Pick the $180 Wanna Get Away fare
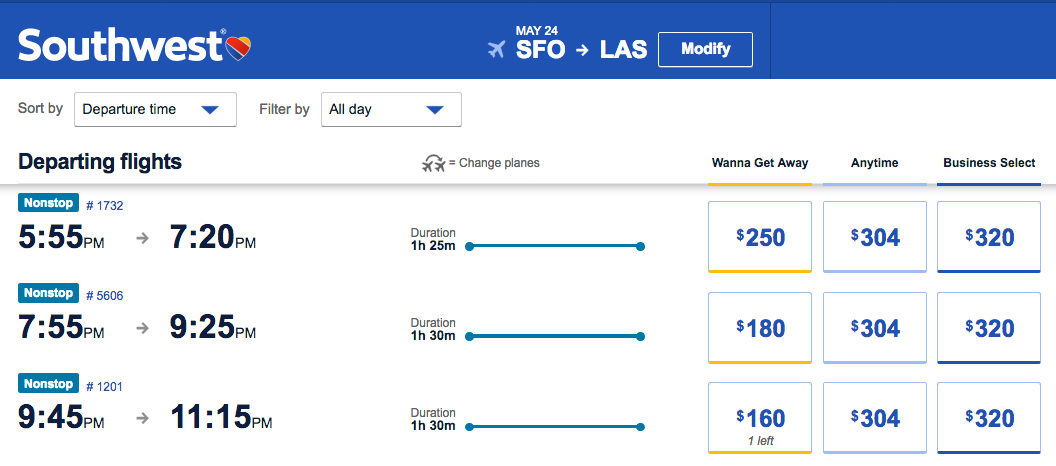Viewport: 1056px width, 466px height. click(760, 328)
